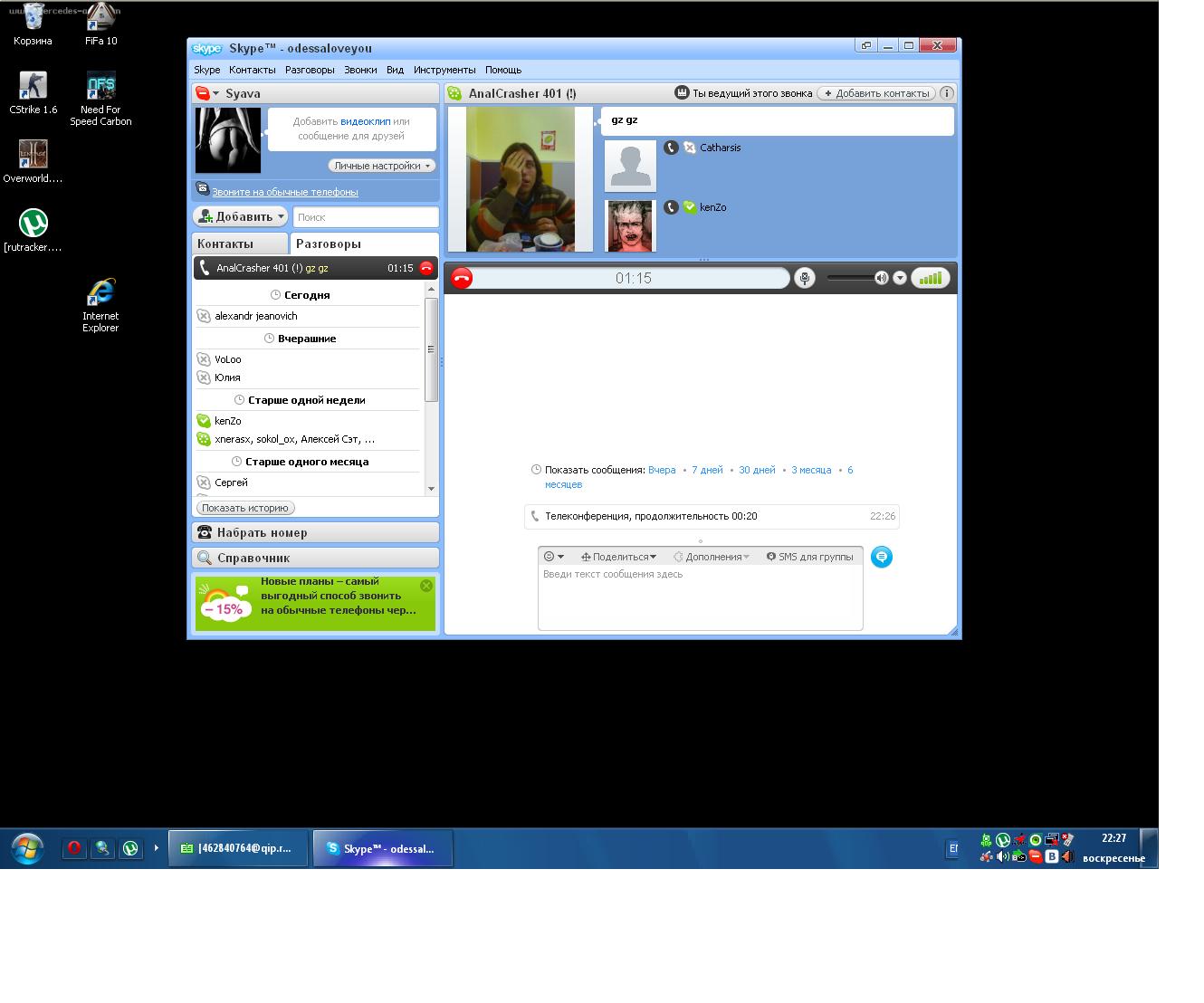Click the видеоклип link
Screen dimensions: 1204x1003
pyautogui.click(x=366, y=121)
